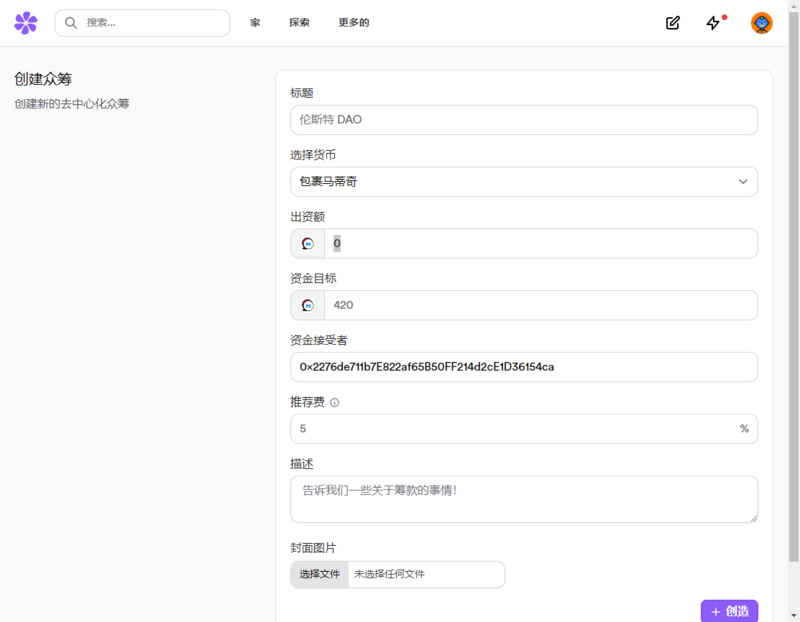Click the Matic token icon beside 资金目标
This screenshot has height=622, width=800.
pyautogui.click(x=306, y=305)
